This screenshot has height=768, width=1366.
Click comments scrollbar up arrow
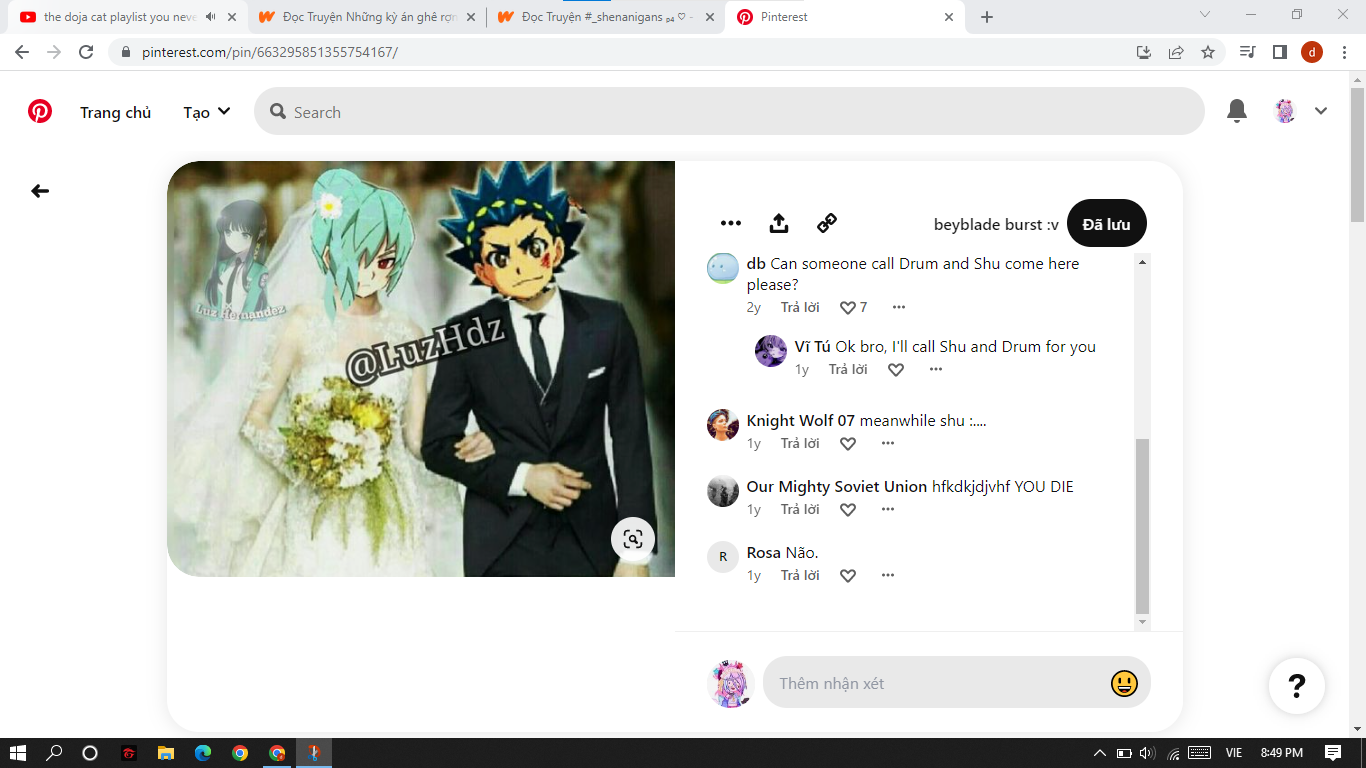1143,262
